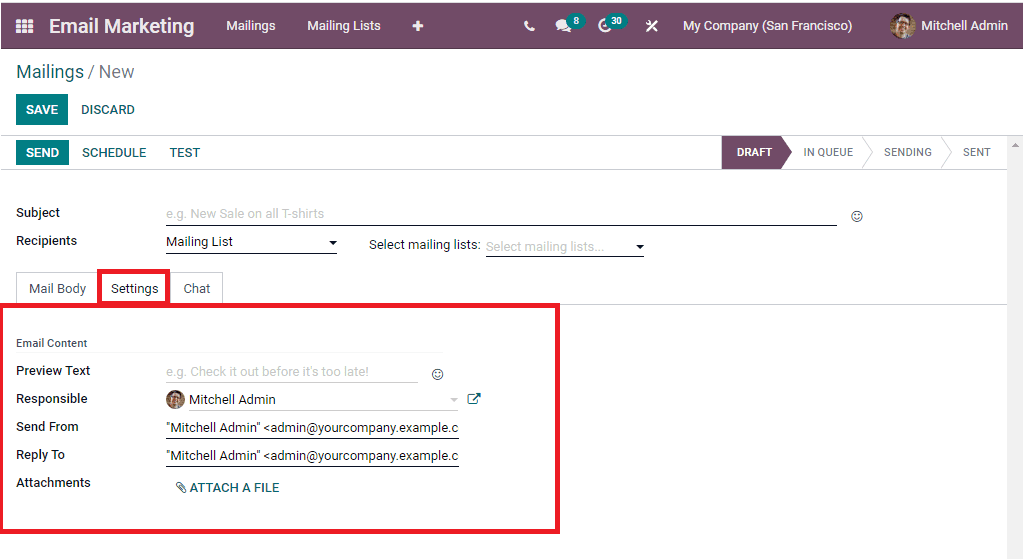Select the DRAFT status stage
The image size is (1024, 560).
(x=754, y=152)
